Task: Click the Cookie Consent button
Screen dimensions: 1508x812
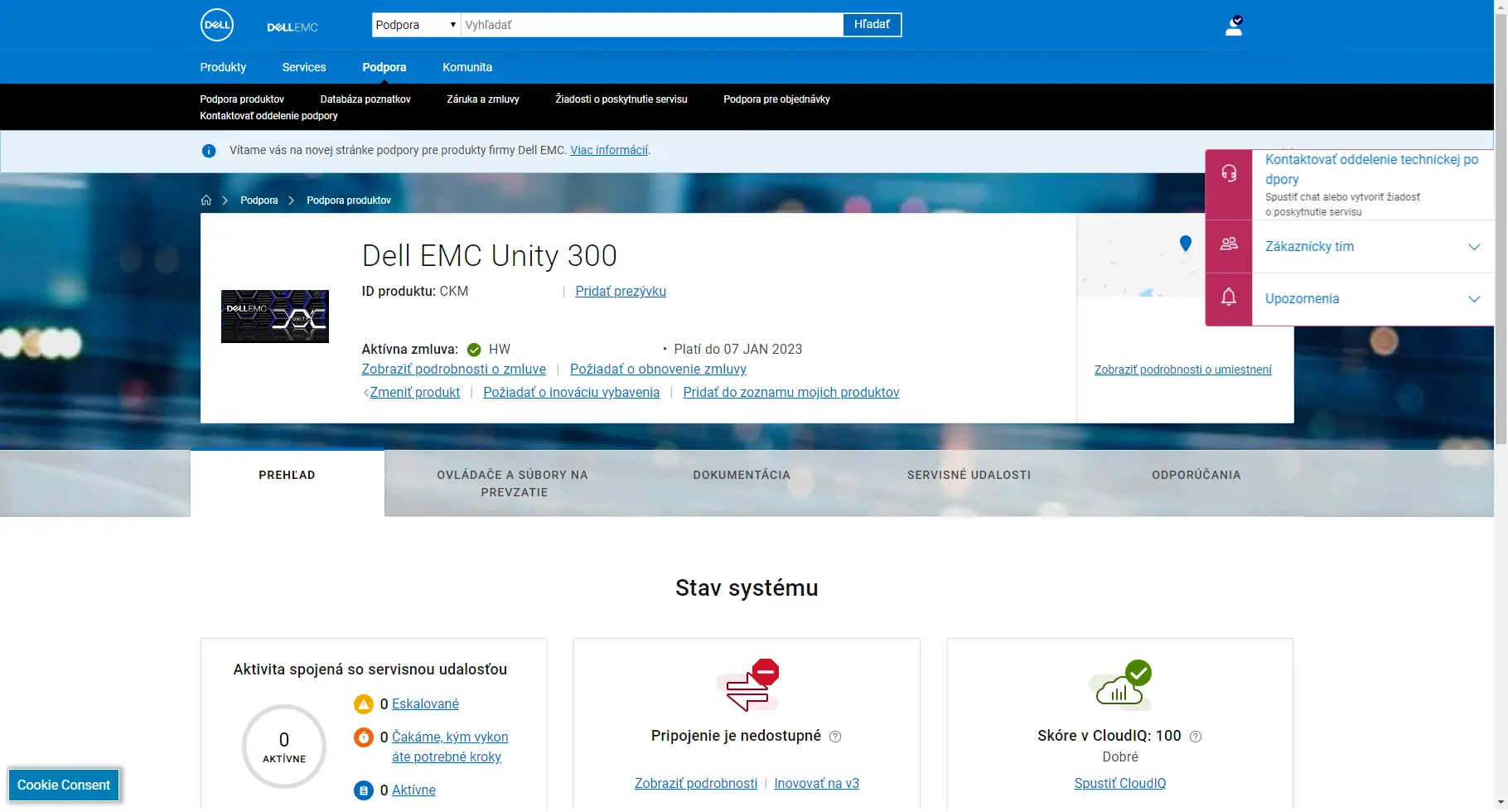Action: 64,785
